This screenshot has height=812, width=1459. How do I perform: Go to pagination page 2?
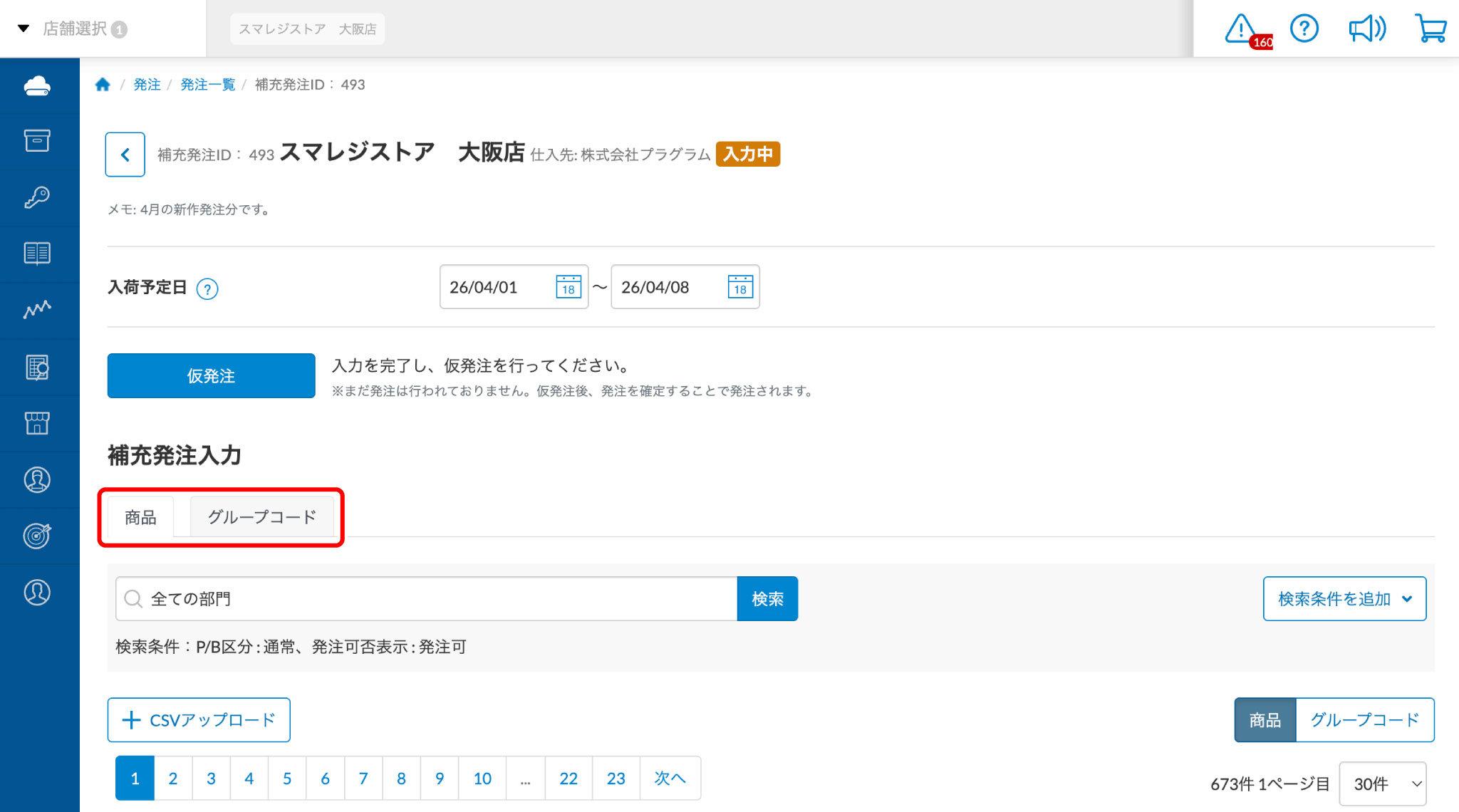(x=173, y=779)
